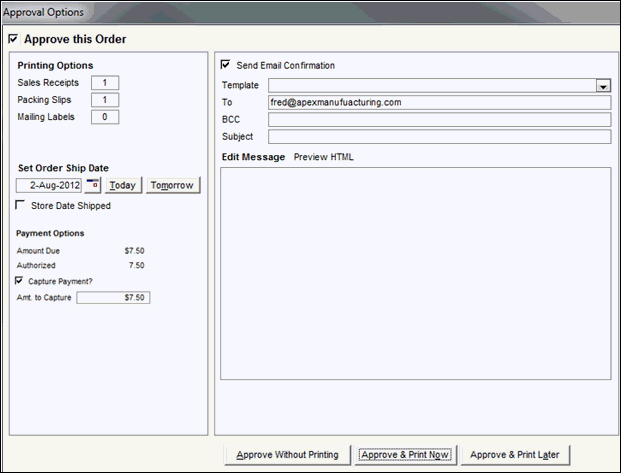The height and width of the screenshot is (473, 621).
Task: Expand the Template dropdown arrow
Action: 602,86
